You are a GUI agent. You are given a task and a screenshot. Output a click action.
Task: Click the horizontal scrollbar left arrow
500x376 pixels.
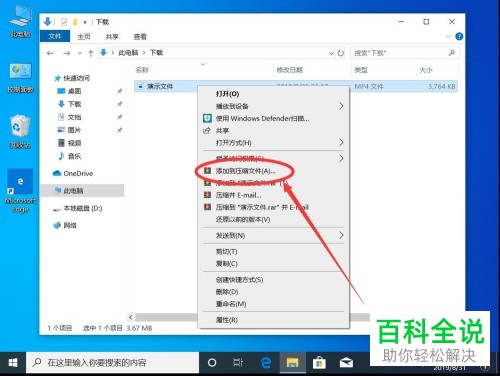[x=131, y=317]
